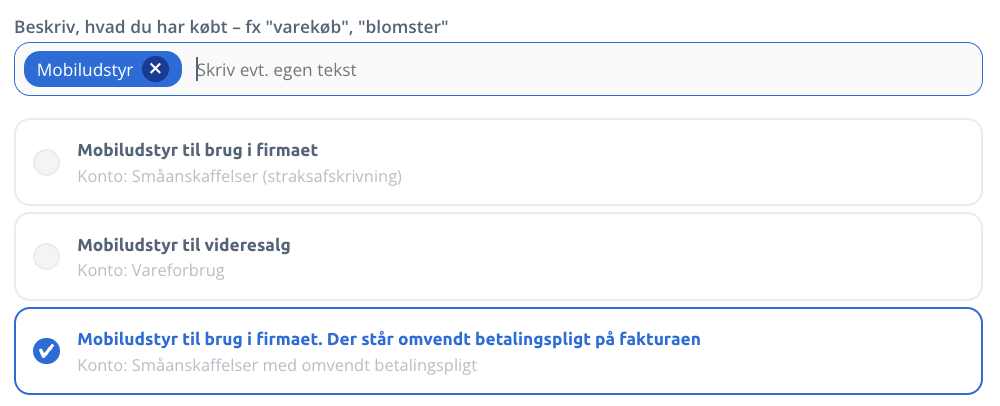
Task: Choose the 'Mobiludstyr til videresalg' title
Action: tap(184, 245)
